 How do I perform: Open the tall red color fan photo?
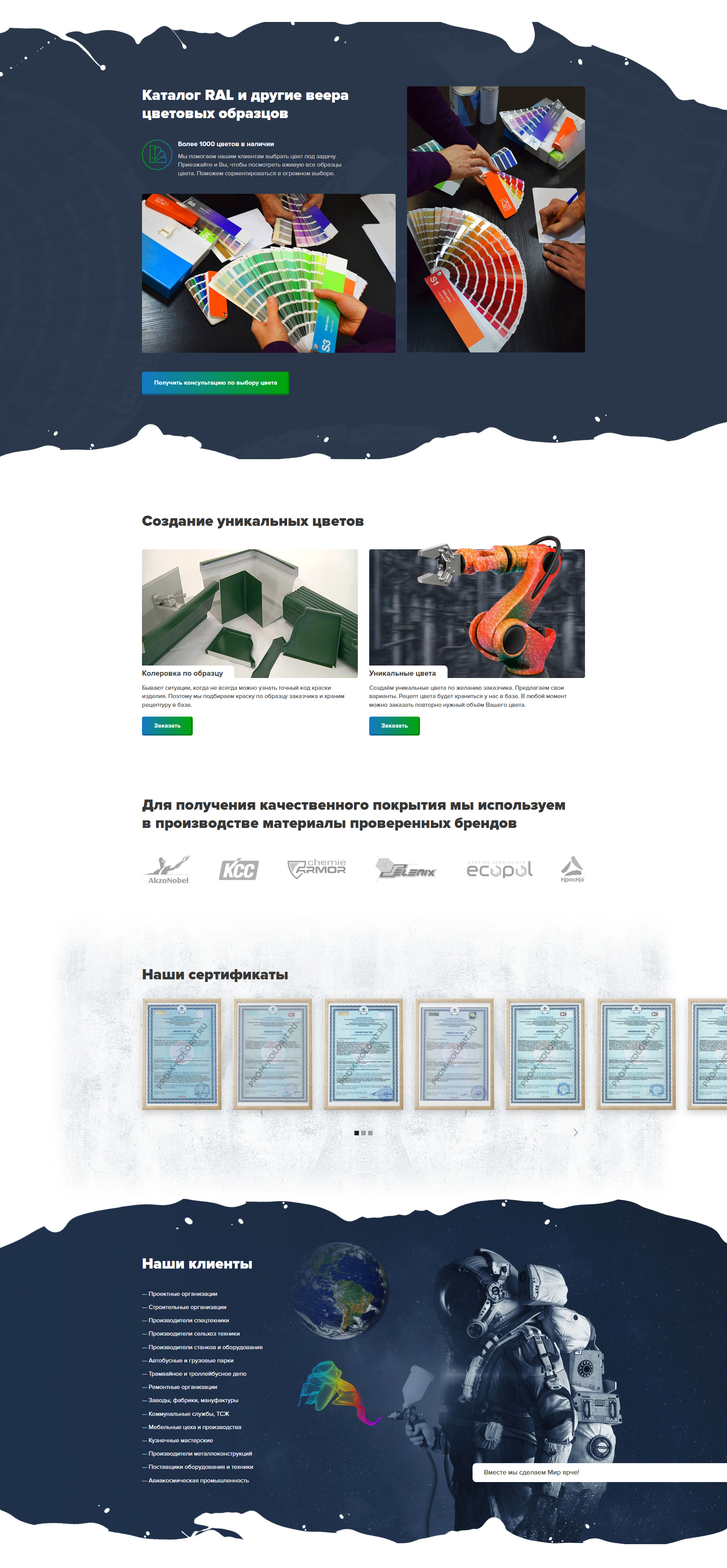(x=496, y=219)
